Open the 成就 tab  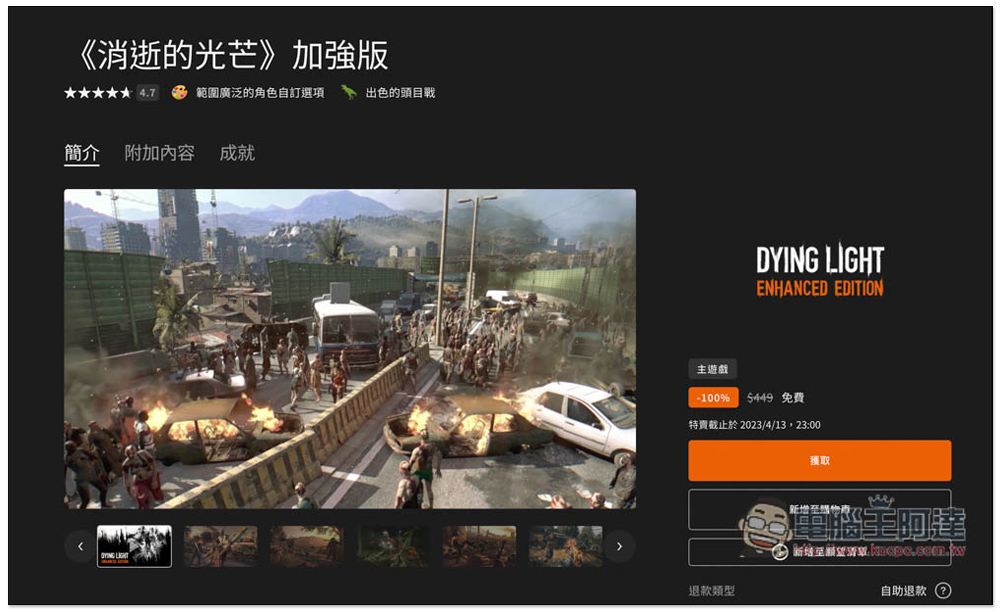pos(237,153)
